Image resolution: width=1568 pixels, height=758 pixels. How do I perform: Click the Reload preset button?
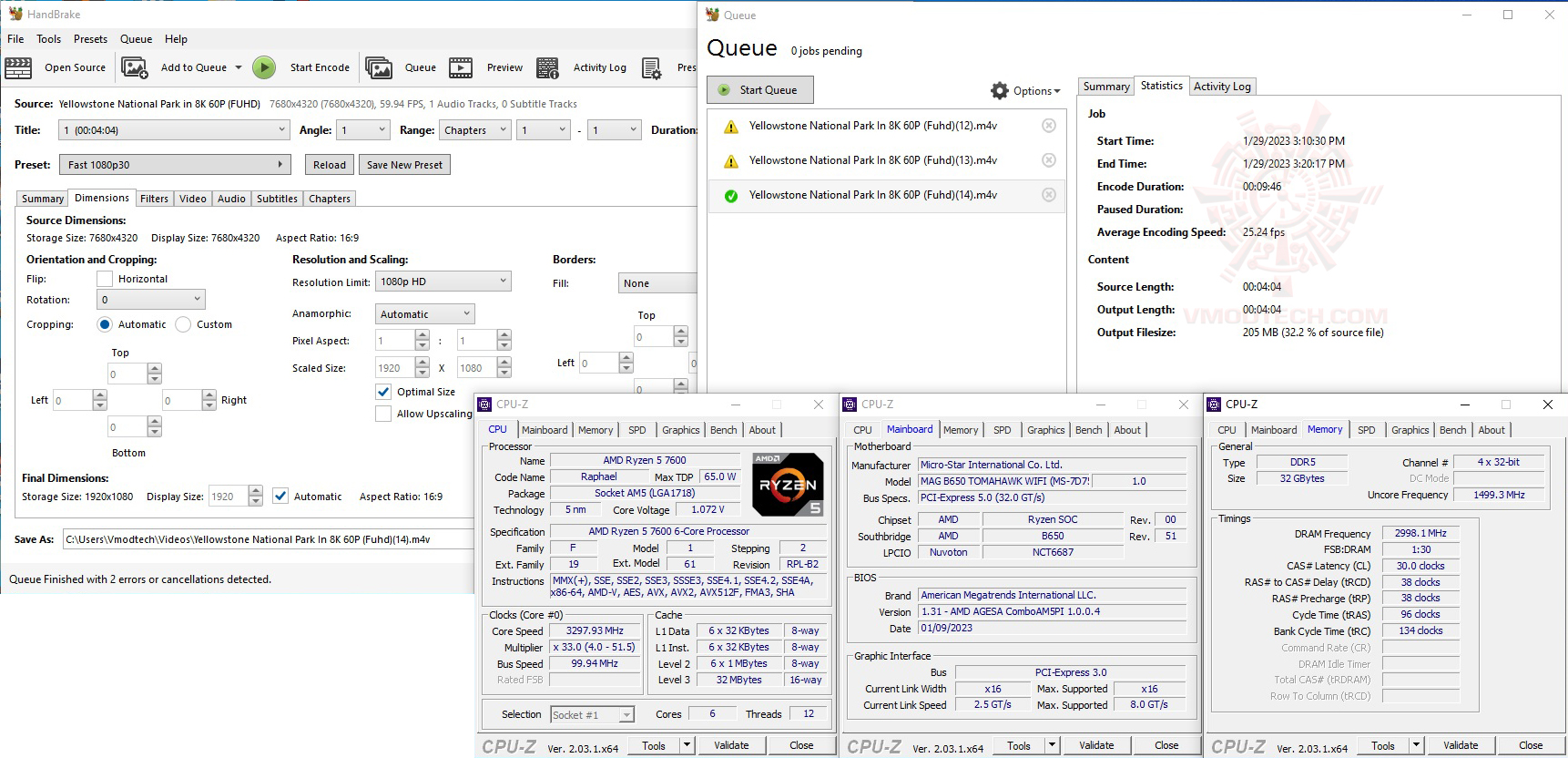pos(330,165)
